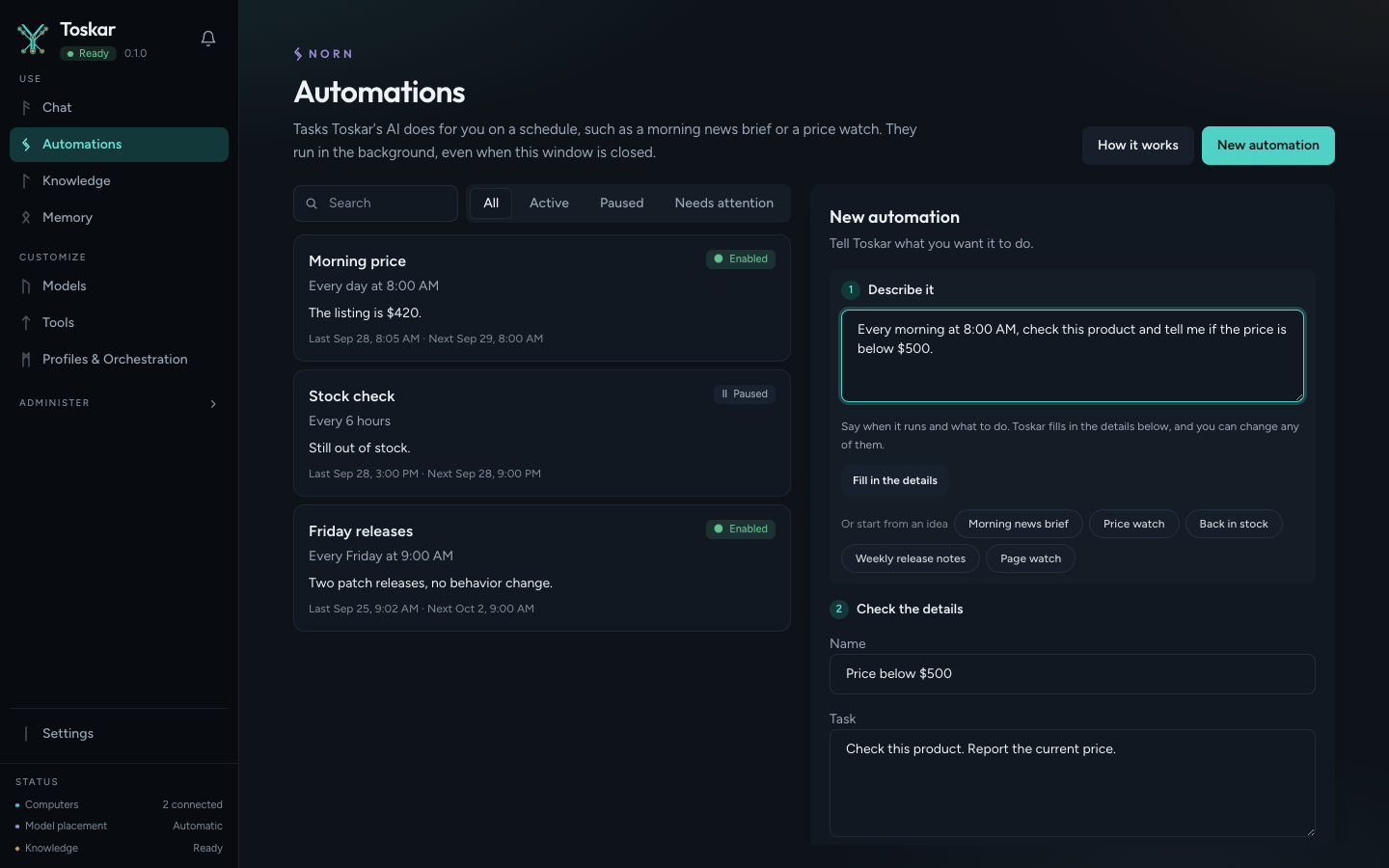Click the Toskar logo icon
This screenshot has width=1389, height=868.
click(33, 39)
